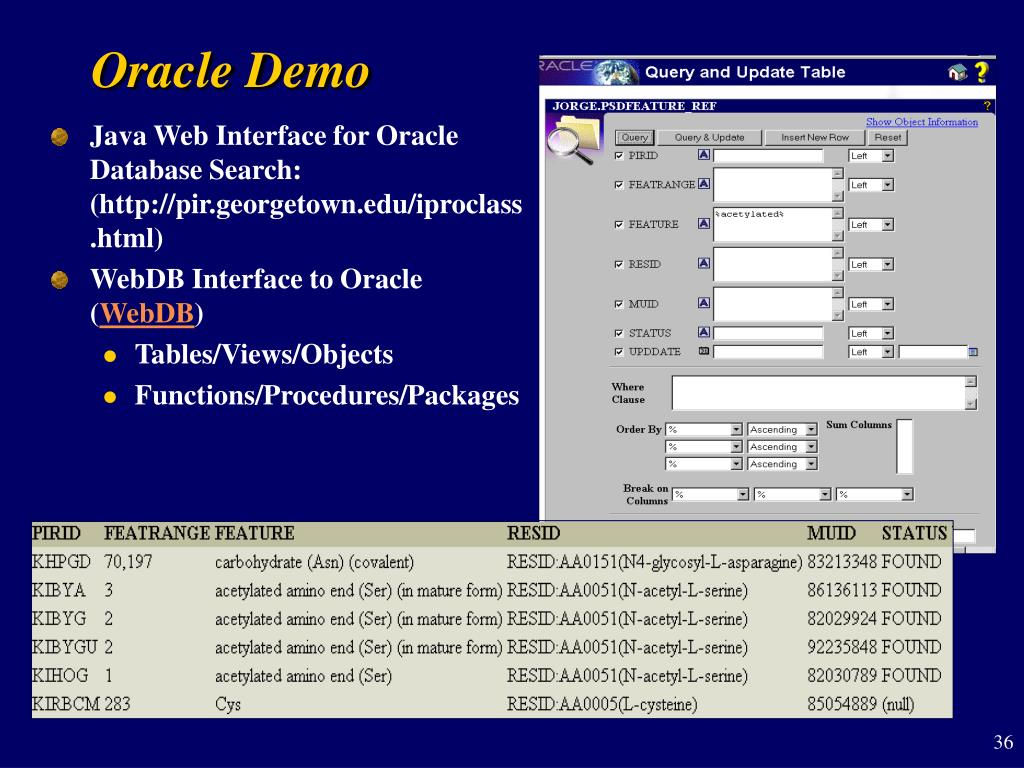Click the FEATURE field scrollbar
This screenshot has width=1024, height=768.
tap(838, 224)
